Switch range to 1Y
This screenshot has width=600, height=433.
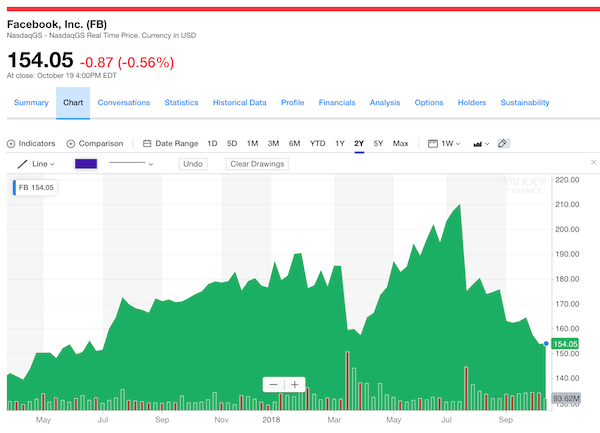click(340, 143)
